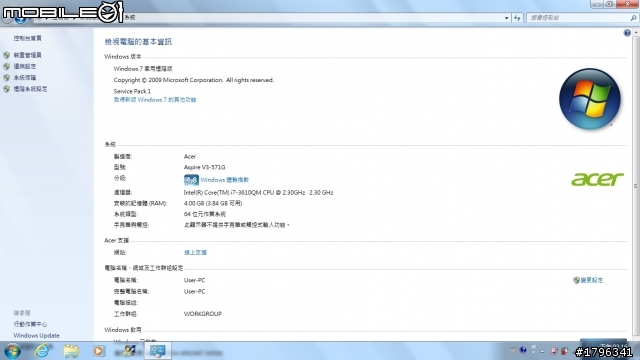Click the refresh button beside address bar
The image size is (640, 360).
[517, 18]
